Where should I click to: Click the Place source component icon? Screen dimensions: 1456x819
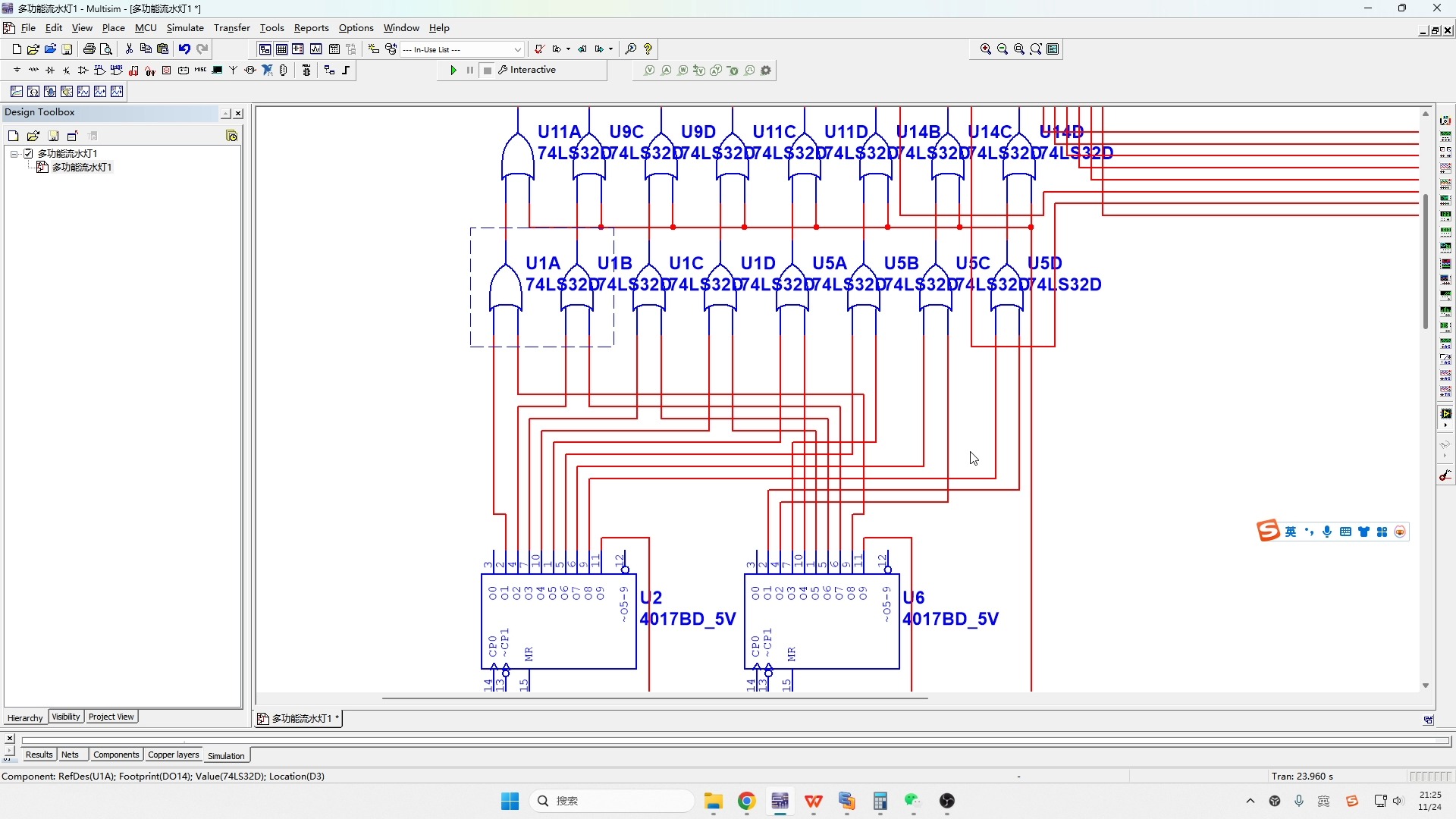pyautogui.click(x=17, y=70)
